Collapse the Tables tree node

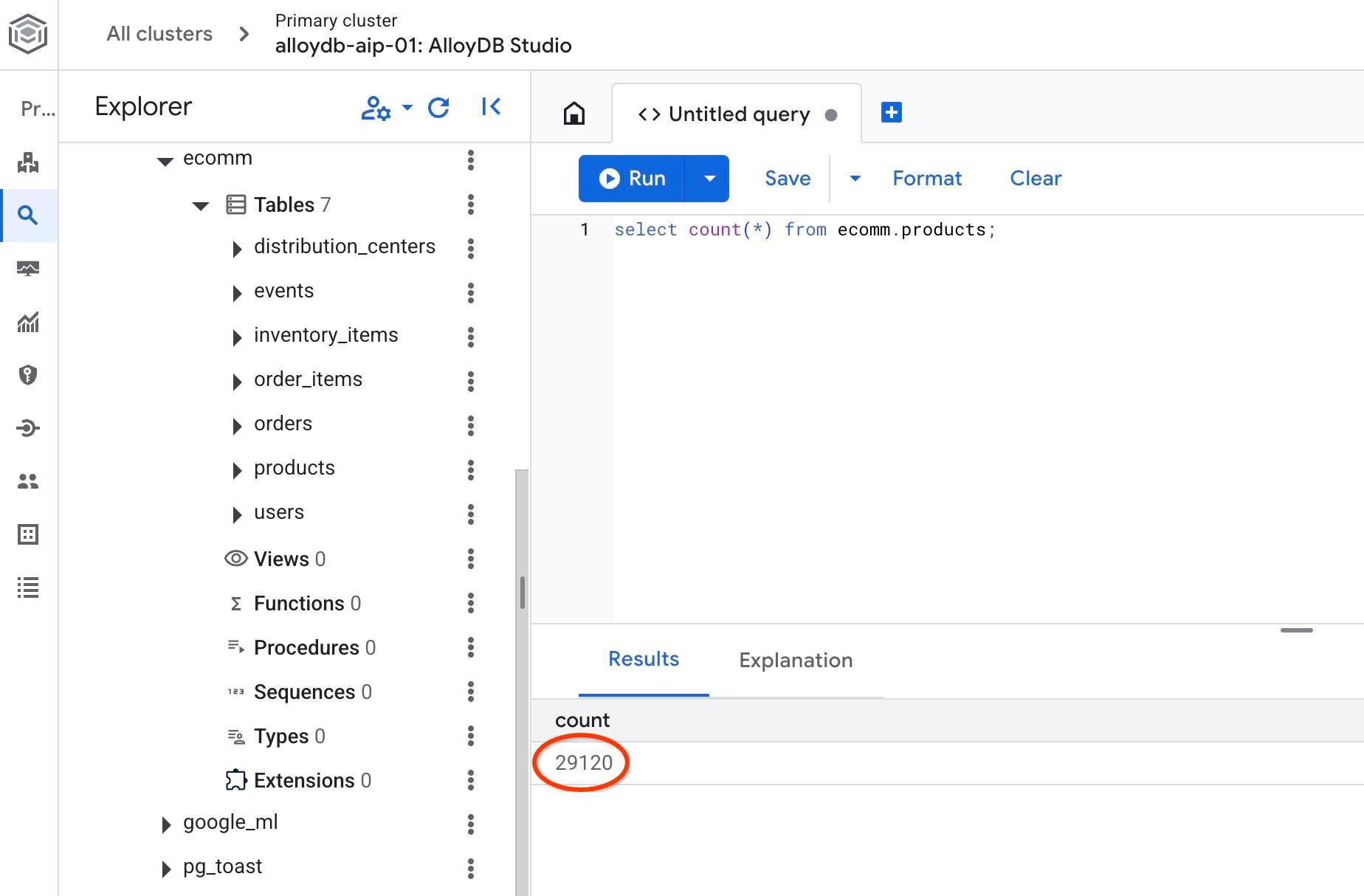pyautogui.click(x=201, y=206)
